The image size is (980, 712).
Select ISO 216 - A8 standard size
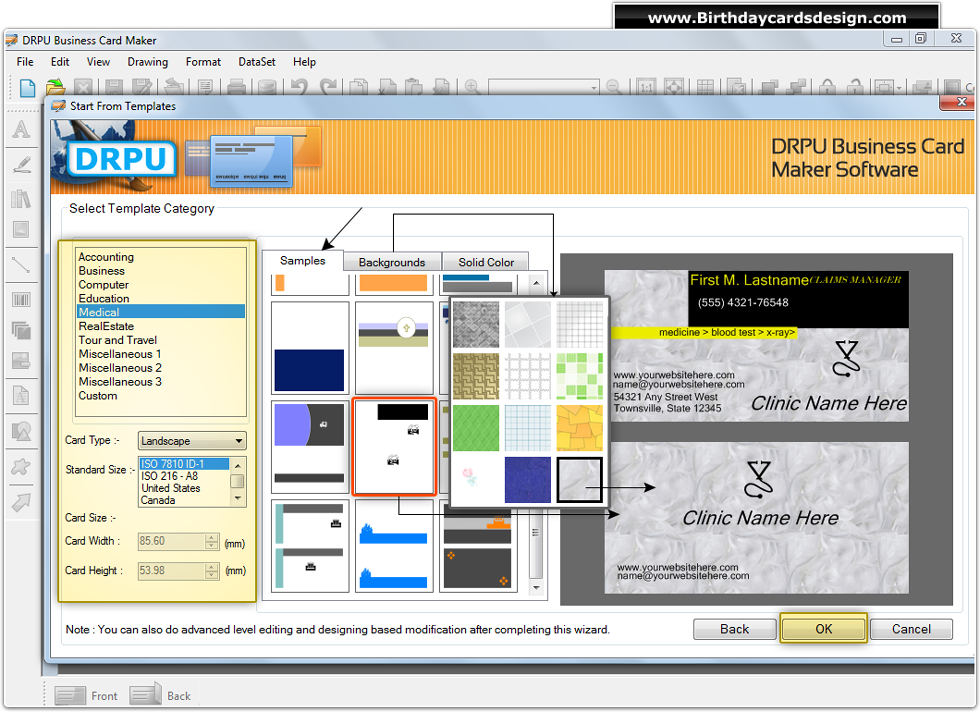pyautogui.click(x=169, y=476)
